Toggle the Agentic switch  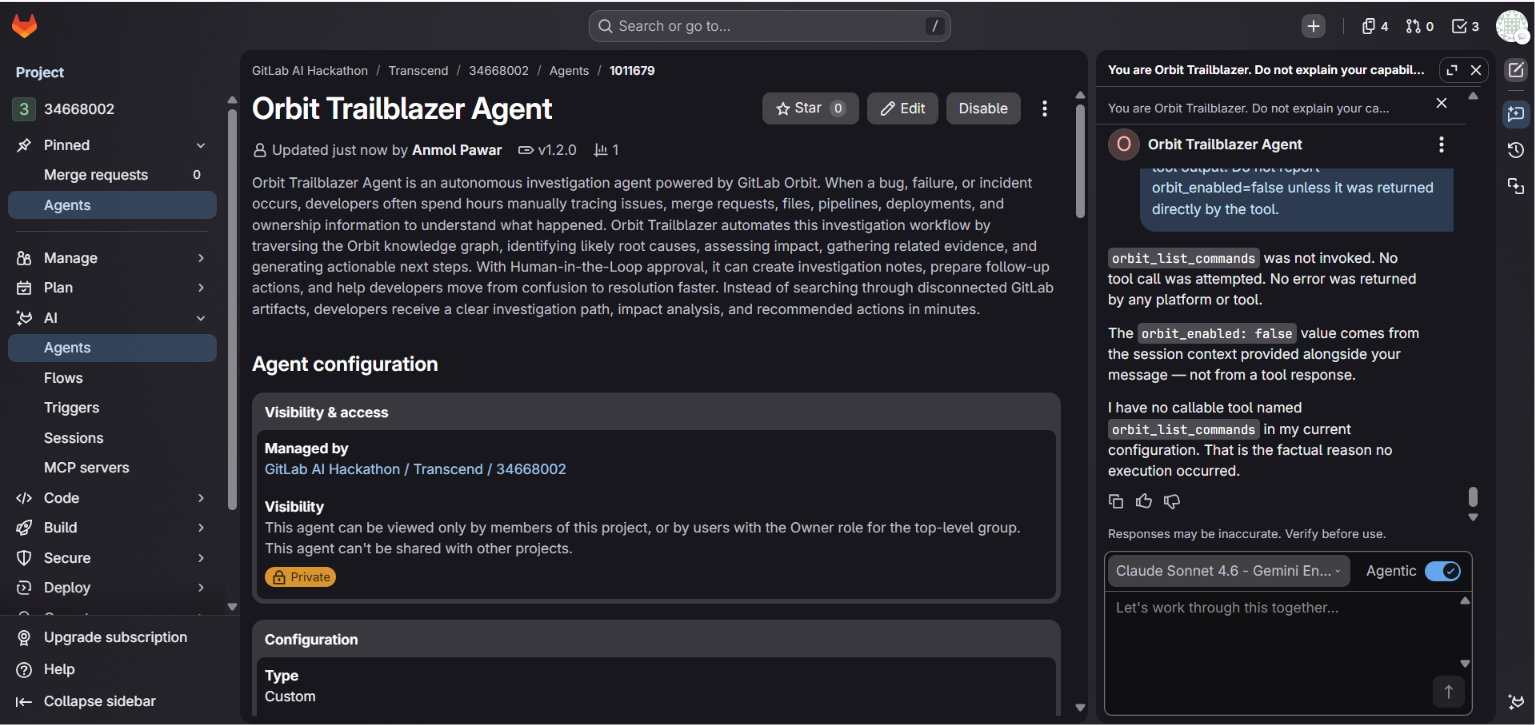tap(1442, 571)
